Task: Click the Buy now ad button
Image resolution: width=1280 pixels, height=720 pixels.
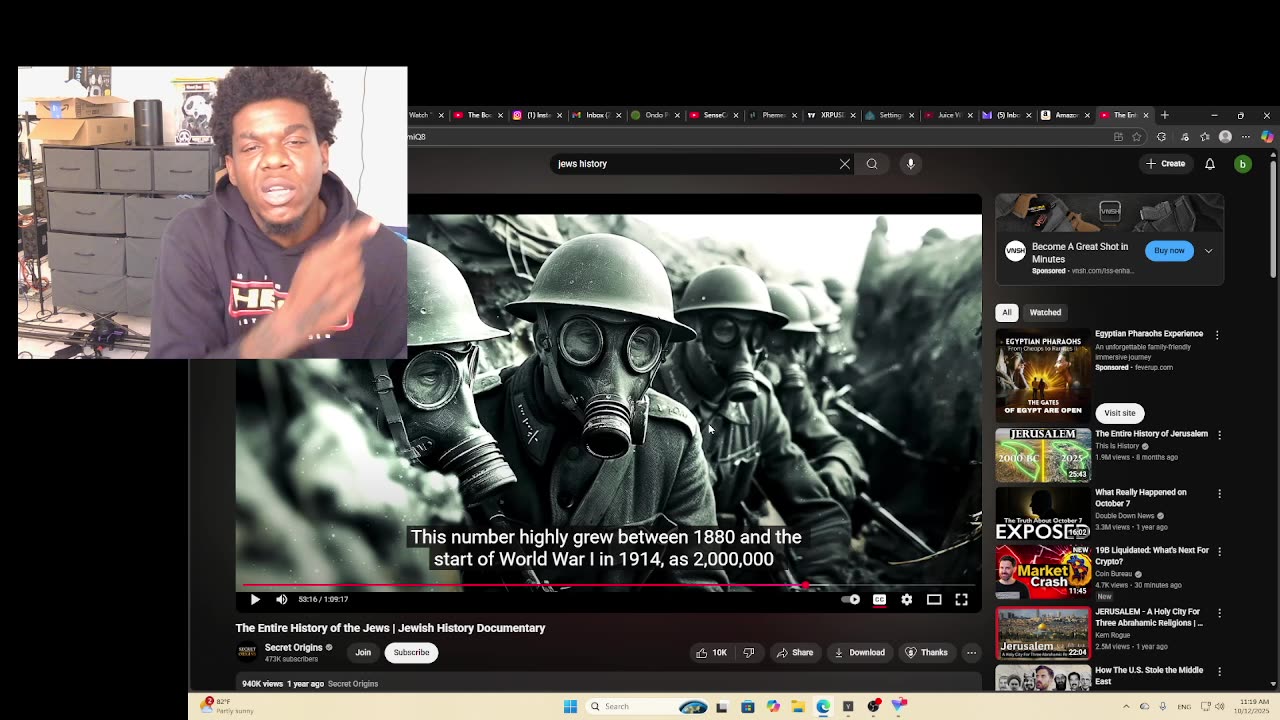Action: [1169, 251]
